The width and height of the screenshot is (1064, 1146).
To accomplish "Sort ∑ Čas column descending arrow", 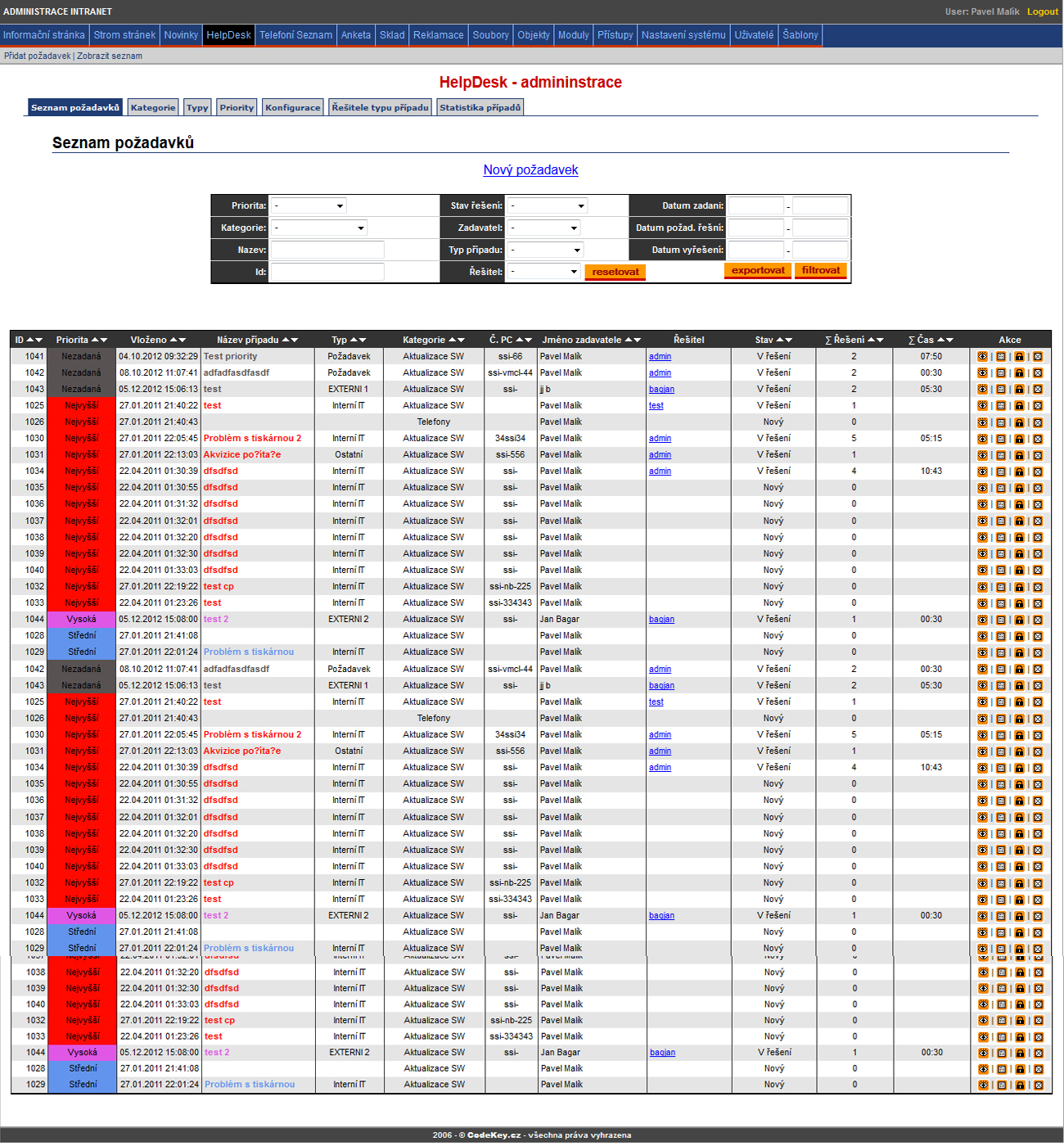I will [x=949, y=340].
